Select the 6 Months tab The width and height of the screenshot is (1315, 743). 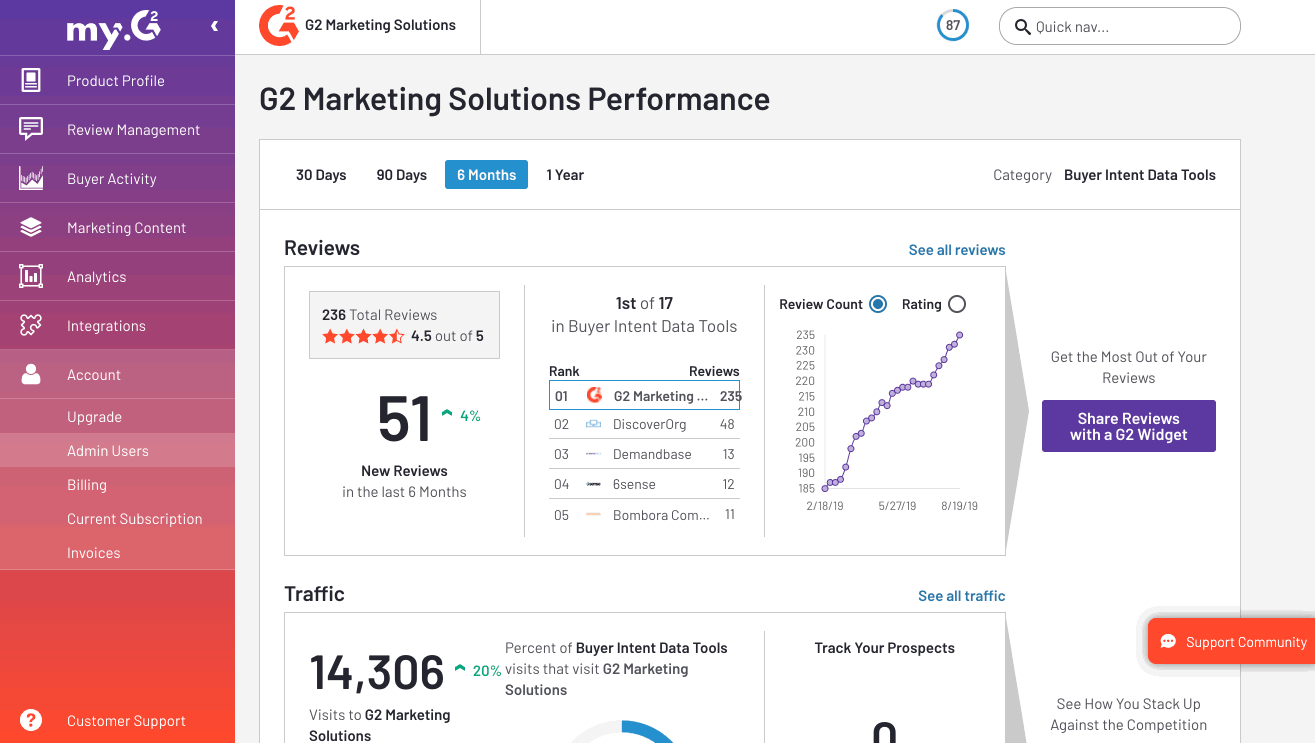click(x=486, y=175)
